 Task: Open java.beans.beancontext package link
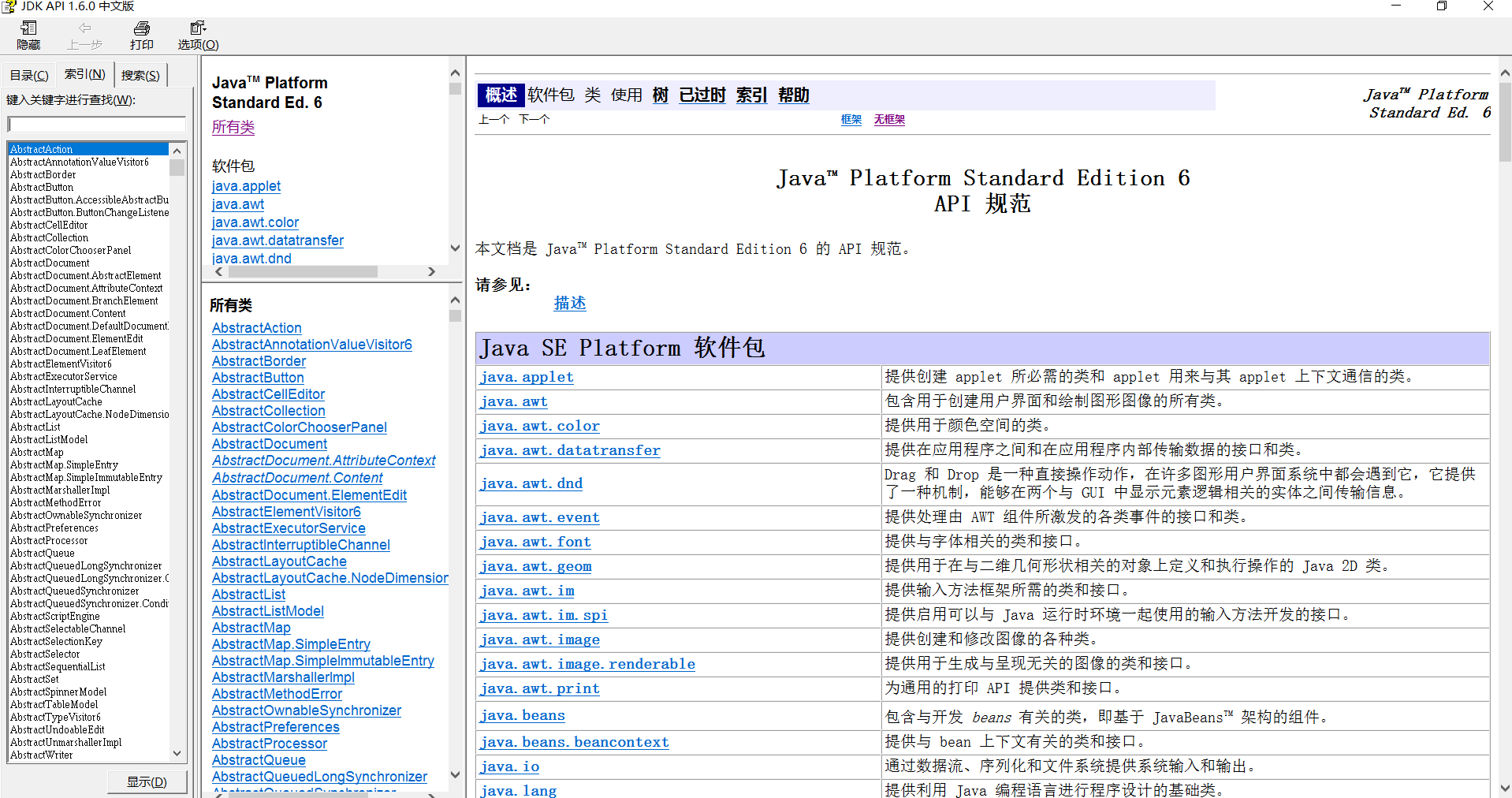575,742
